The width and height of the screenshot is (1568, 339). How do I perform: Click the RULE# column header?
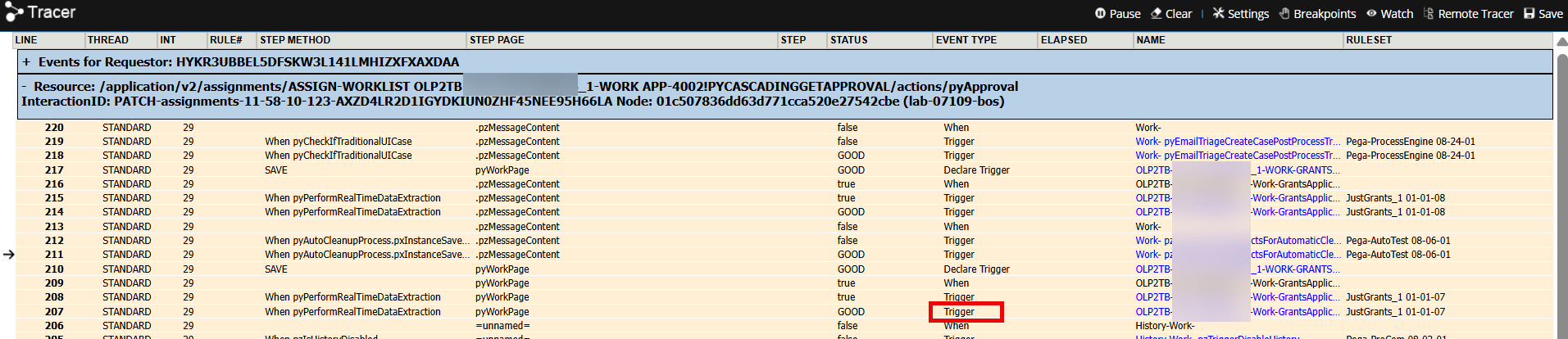[x=225, y=40]
